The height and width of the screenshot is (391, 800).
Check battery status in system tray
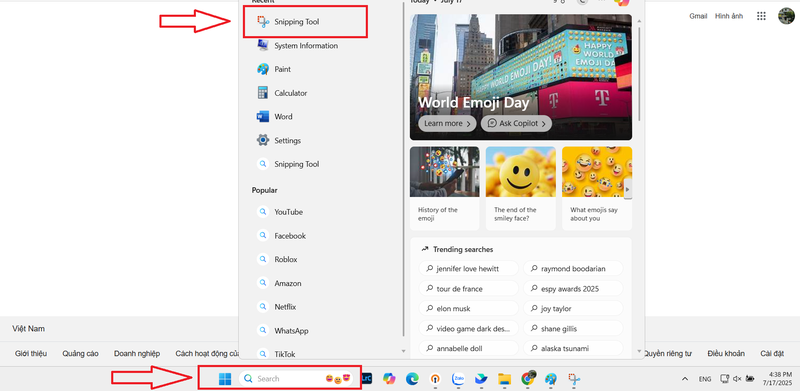[750, 379]
